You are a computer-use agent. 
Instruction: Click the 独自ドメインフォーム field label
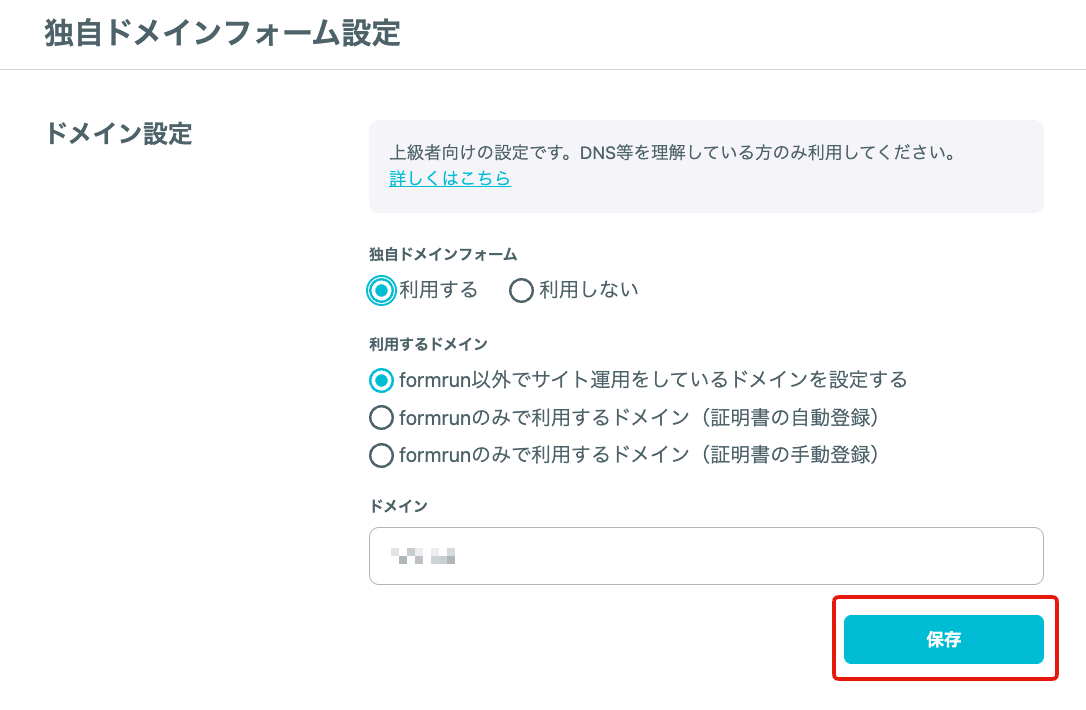[x=443, y=254]
